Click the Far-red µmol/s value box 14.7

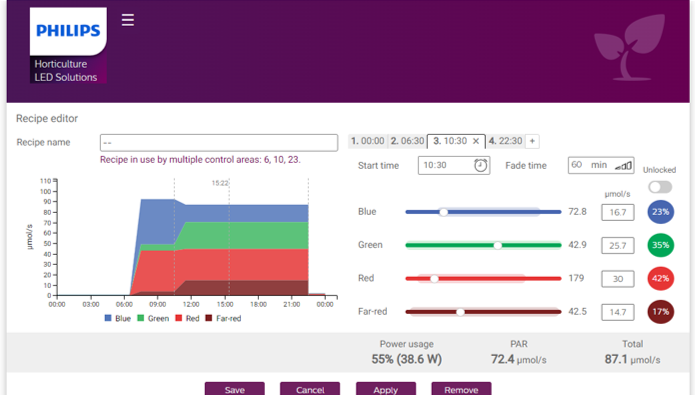click(x=617, y=312)
